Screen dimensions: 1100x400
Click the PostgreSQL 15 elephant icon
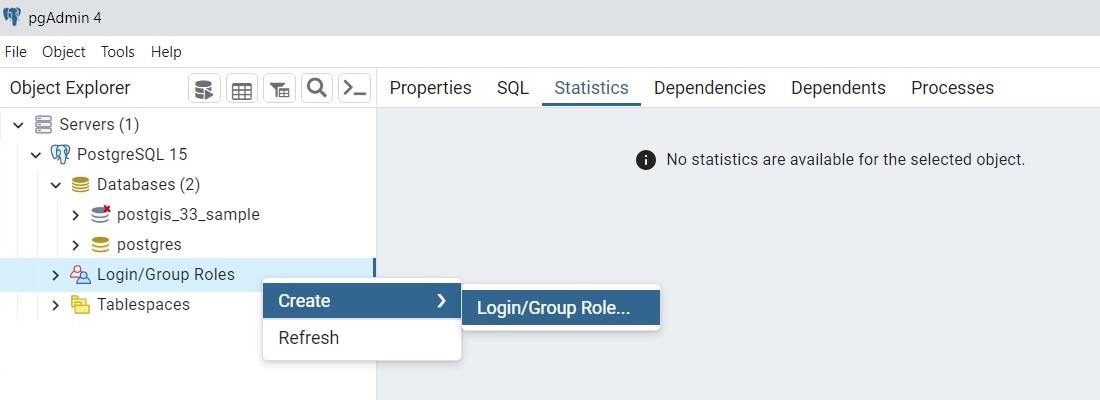click(x=61, y=154)
